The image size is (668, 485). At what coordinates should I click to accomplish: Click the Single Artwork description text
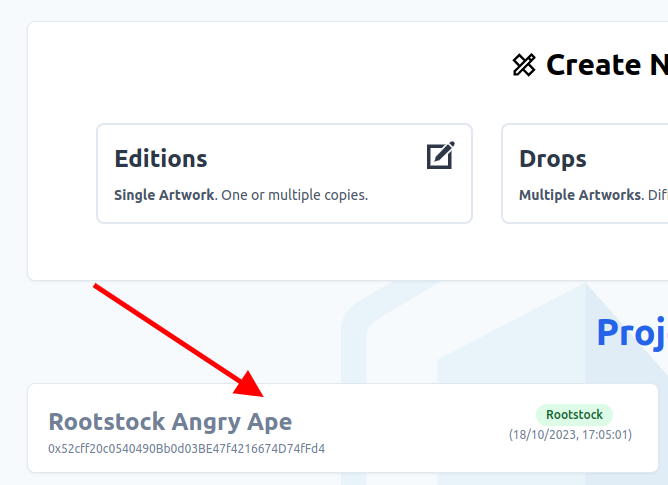[241, 195]
